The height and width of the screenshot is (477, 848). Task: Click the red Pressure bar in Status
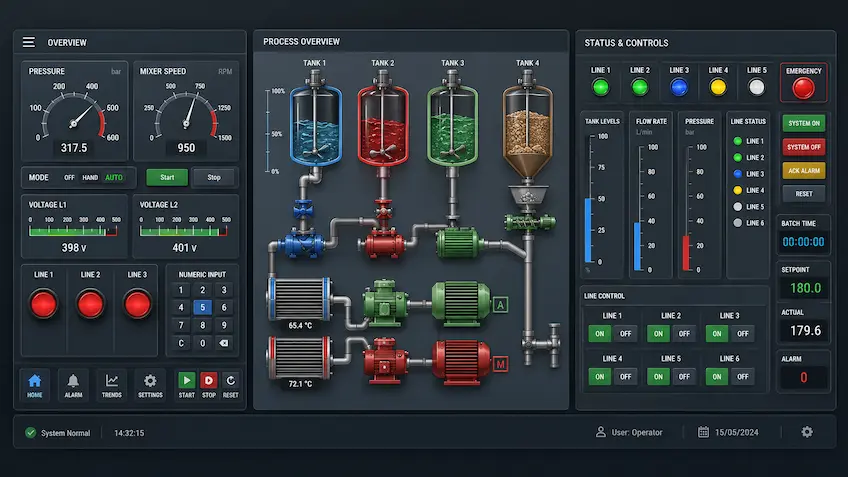point(686,253)
